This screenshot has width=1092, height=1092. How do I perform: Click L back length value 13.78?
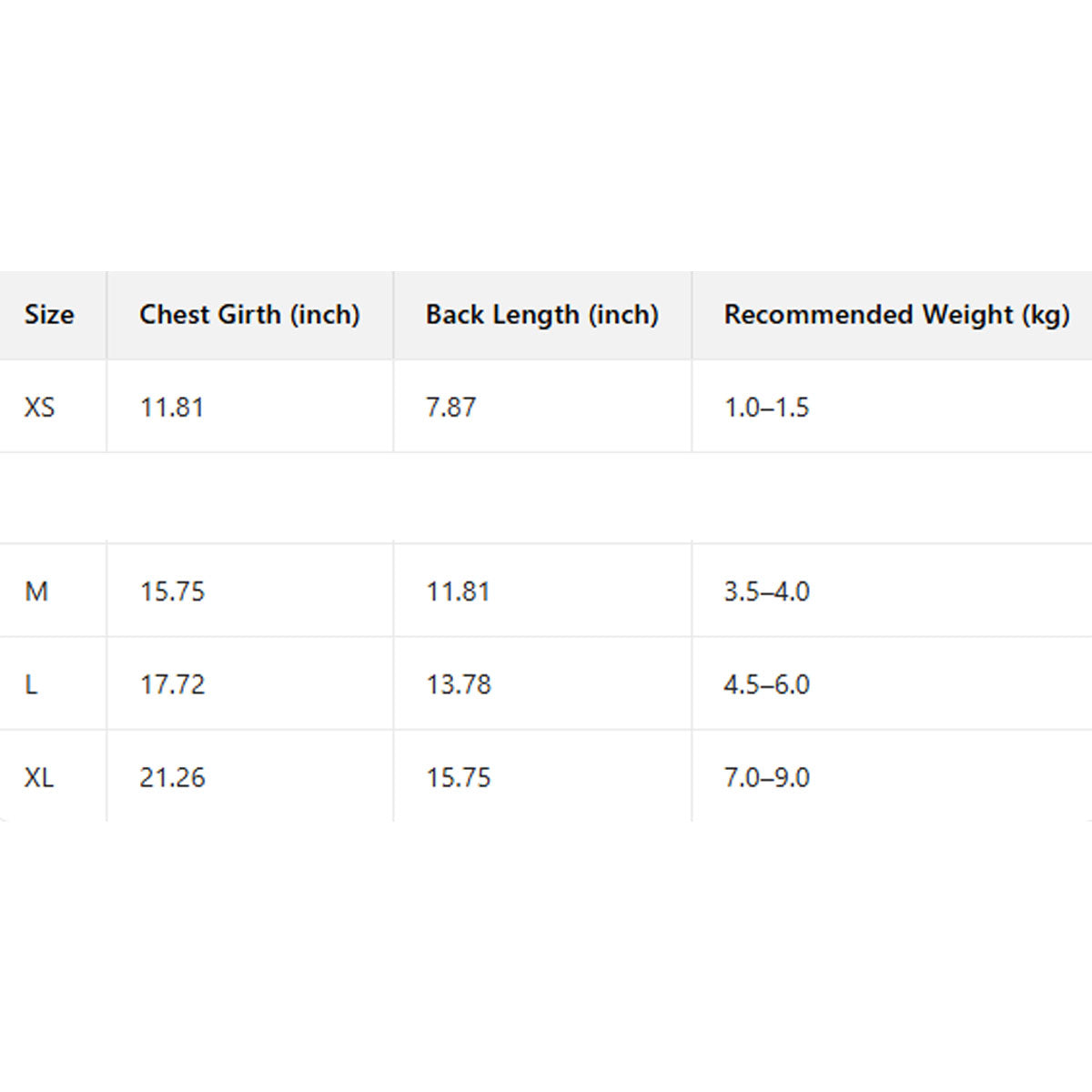pyautogui.click(x=459, y=684)
